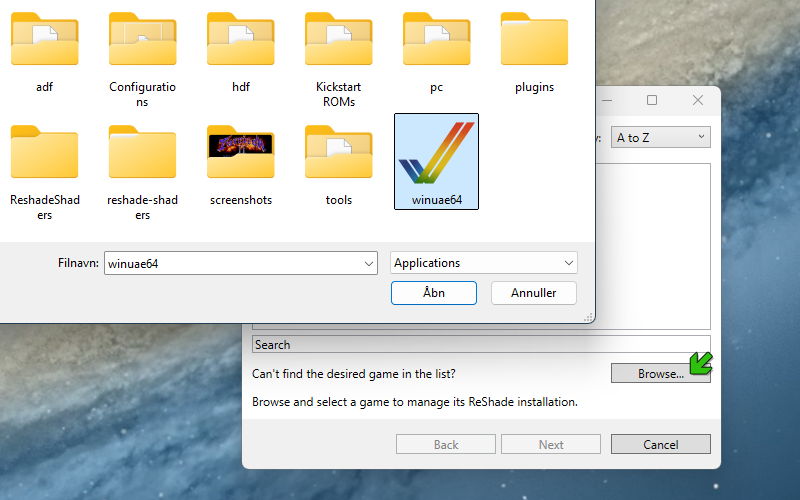Click the Åbn button
The width and height of the screenshot is (800, 500).
point(434,293)
